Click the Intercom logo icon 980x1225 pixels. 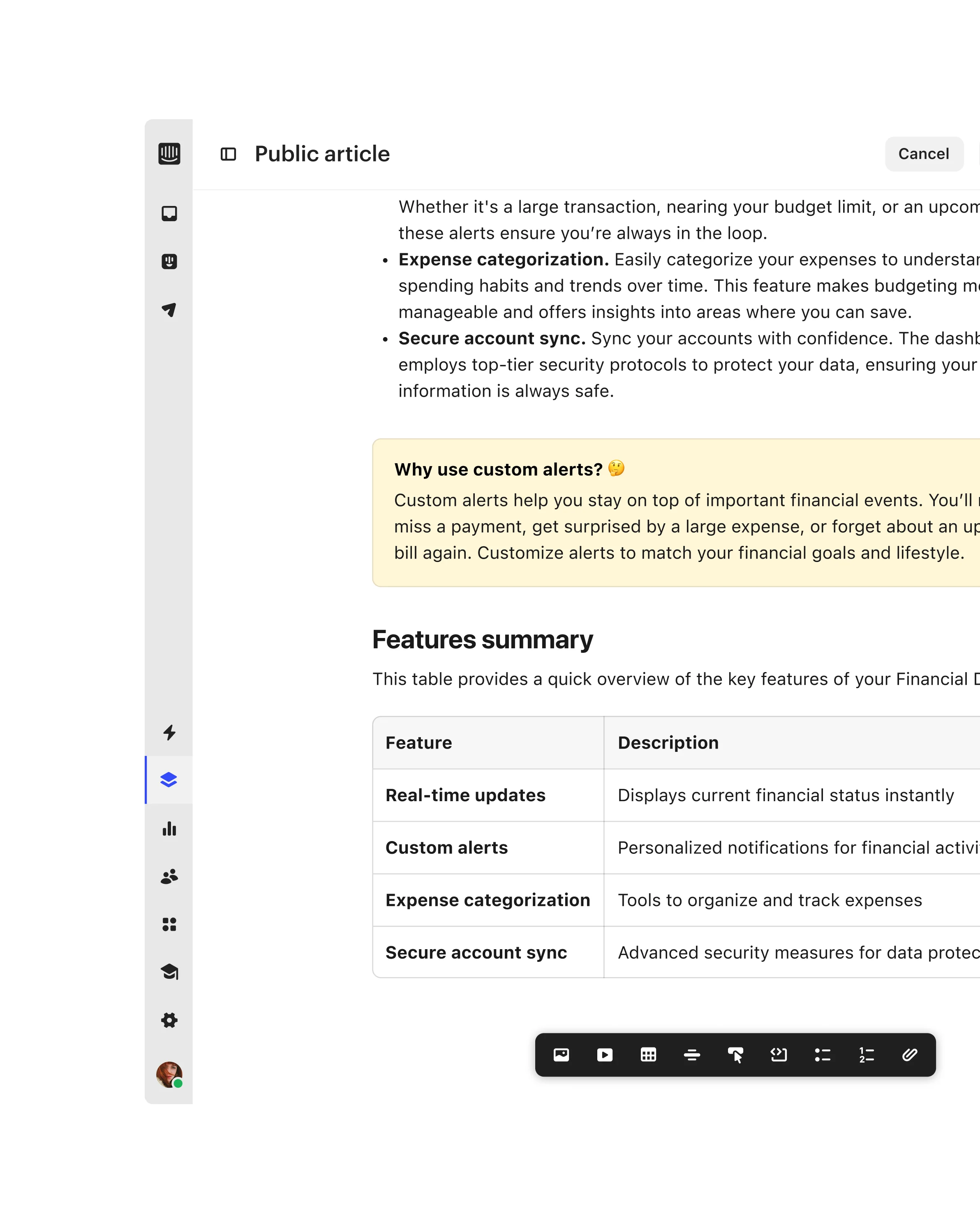[x=169, y=153]
